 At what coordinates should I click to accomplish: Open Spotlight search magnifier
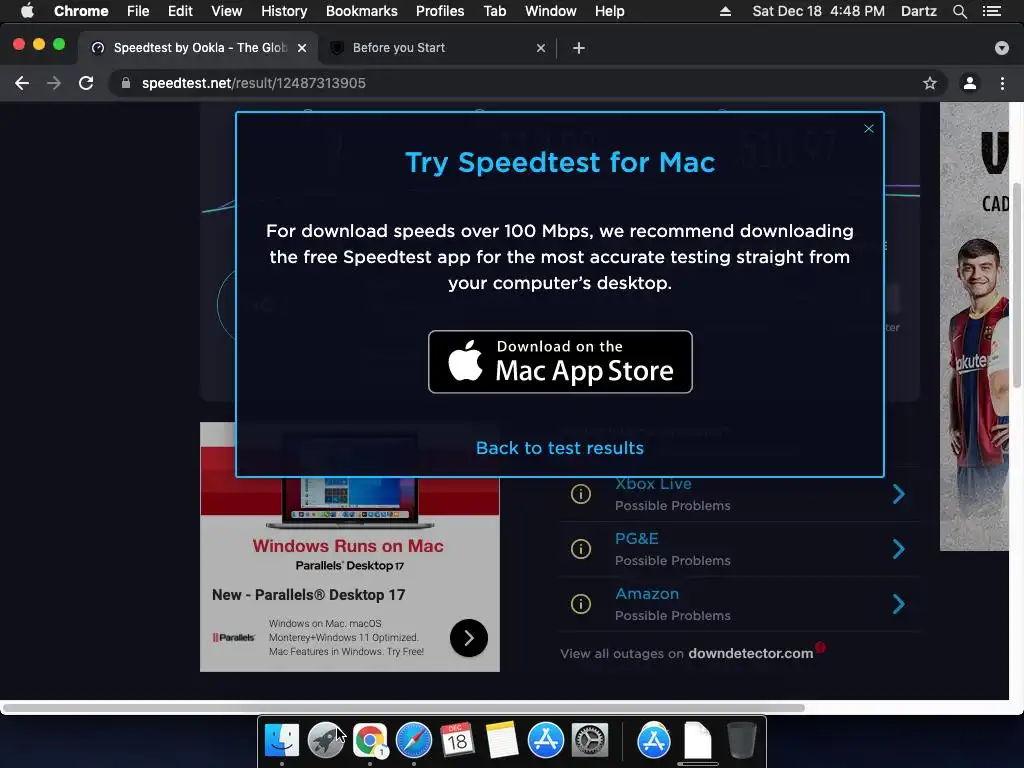[x=959, y=11]
